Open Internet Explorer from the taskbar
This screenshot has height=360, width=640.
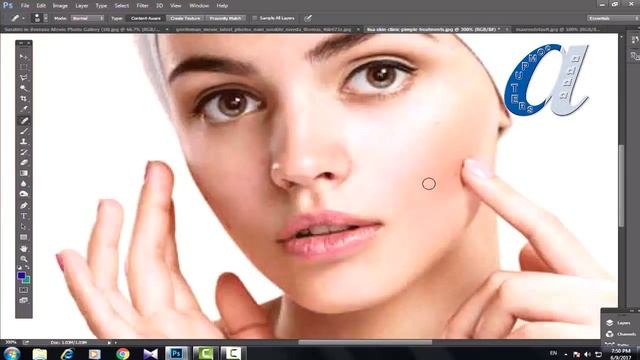pyautogui.click(x=67, y=354)
